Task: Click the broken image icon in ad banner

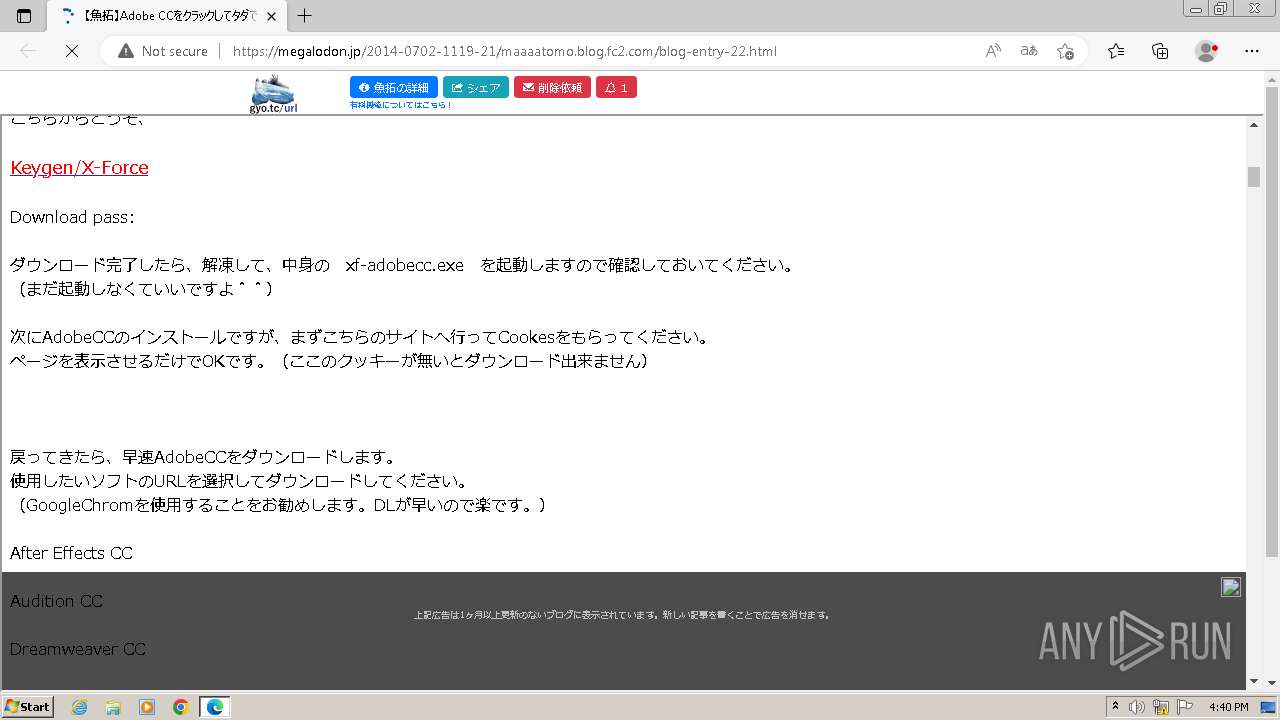Action: click(1231, 587)
